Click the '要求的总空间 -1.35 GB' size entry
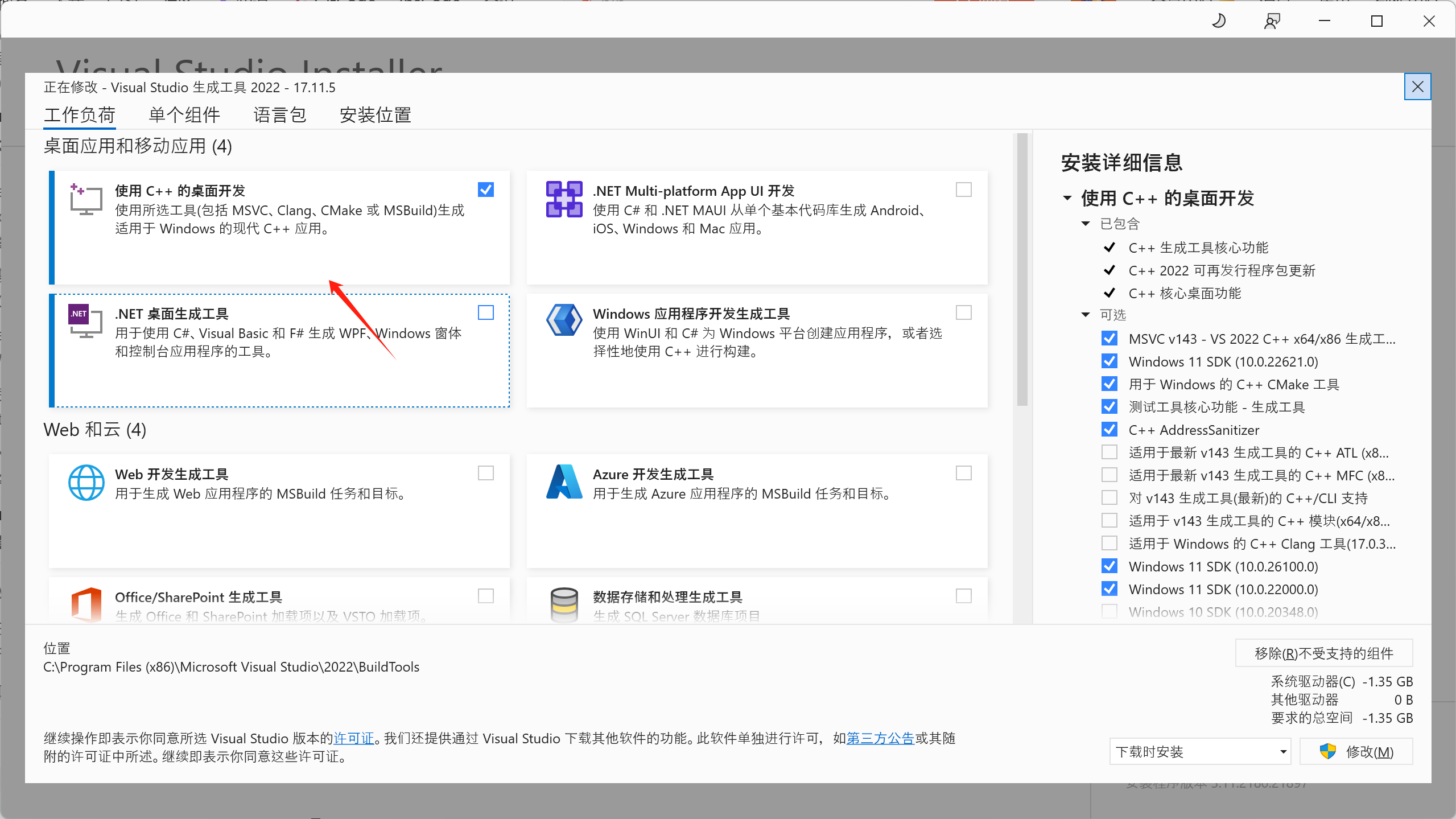1456x819 pixels. click(1342, 718)
